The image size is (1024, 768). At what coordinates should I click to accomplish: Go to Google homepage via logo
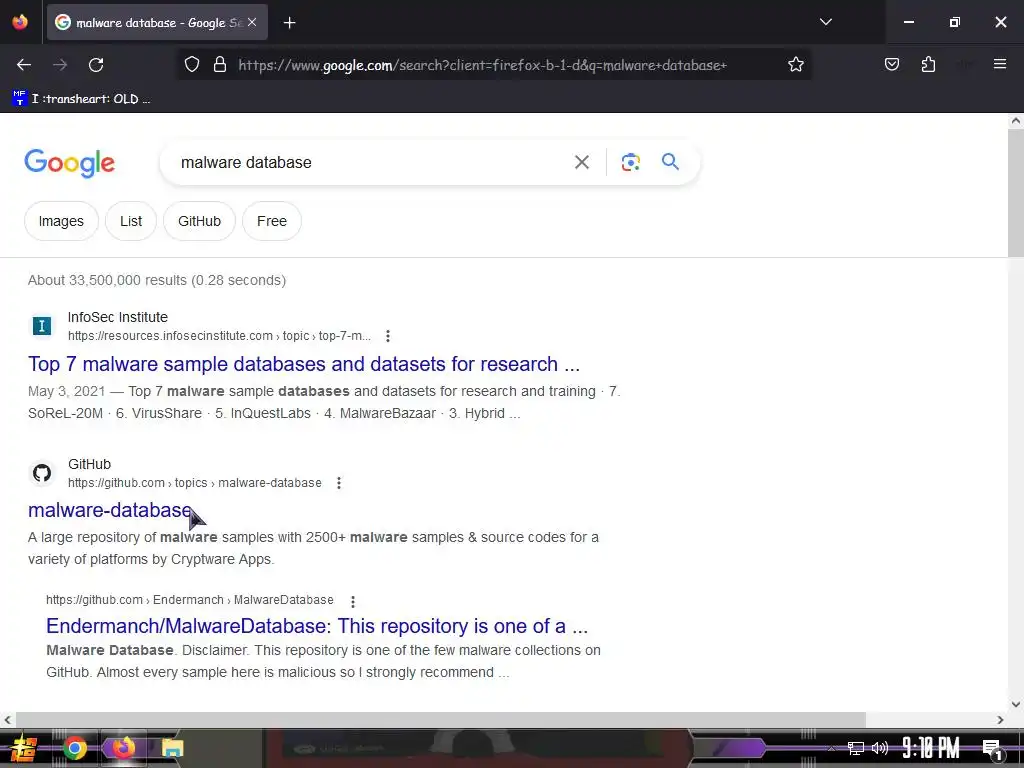tap(69, 163)
